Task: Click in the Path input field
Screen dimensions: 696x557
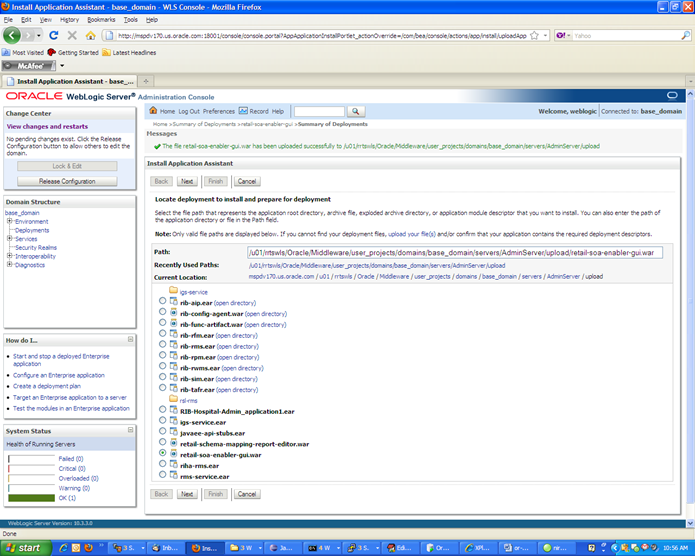Action: tap(455, 253)
